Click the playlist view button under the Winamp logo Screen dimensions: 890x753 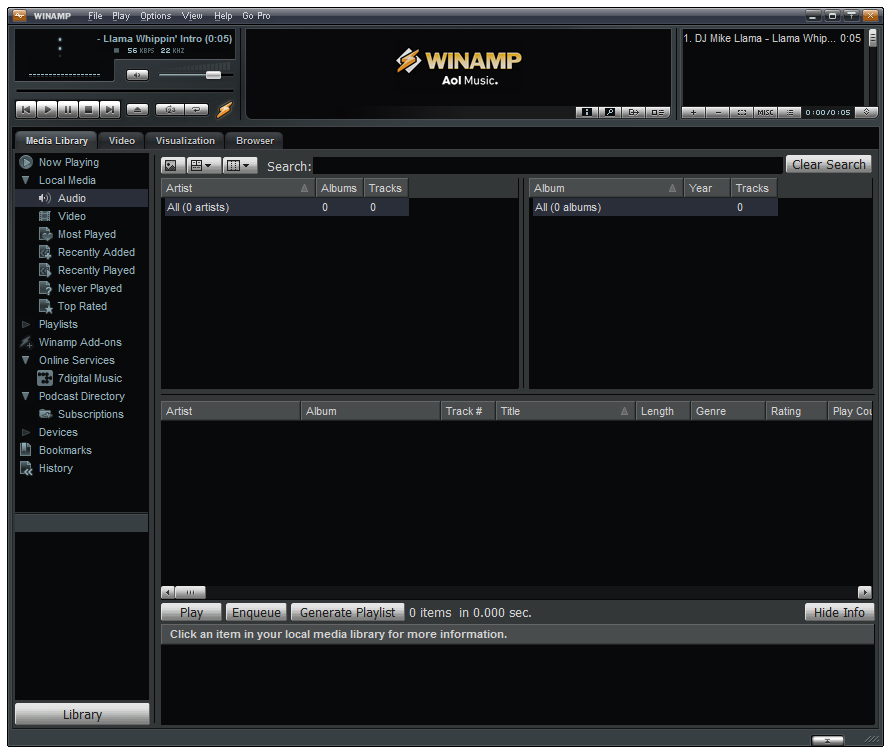[x=658, y=112]
